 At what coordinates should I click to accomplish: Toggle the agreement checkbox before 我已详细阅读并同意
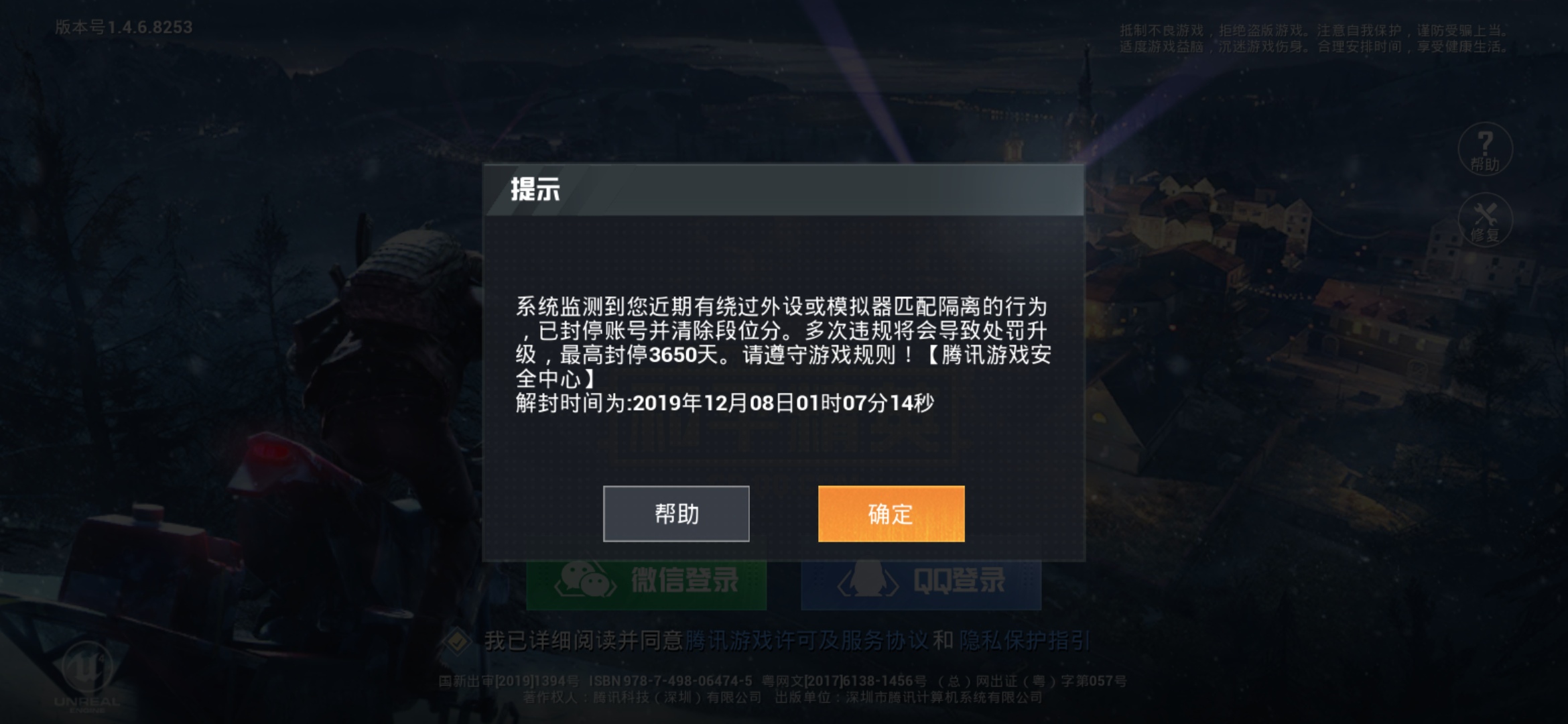coord(457,641)
